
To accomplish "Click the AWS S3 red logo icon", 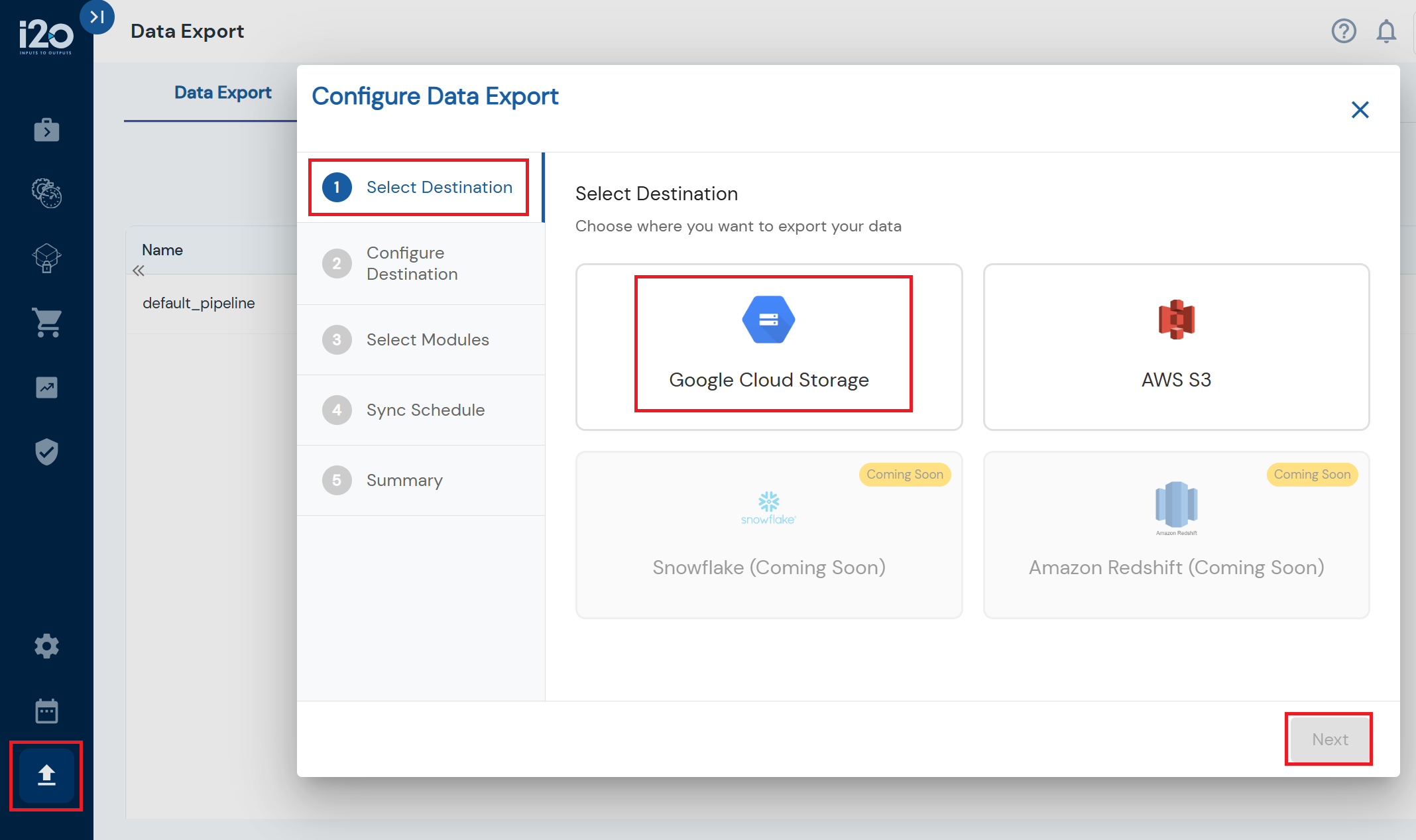I will [1176, 320].
